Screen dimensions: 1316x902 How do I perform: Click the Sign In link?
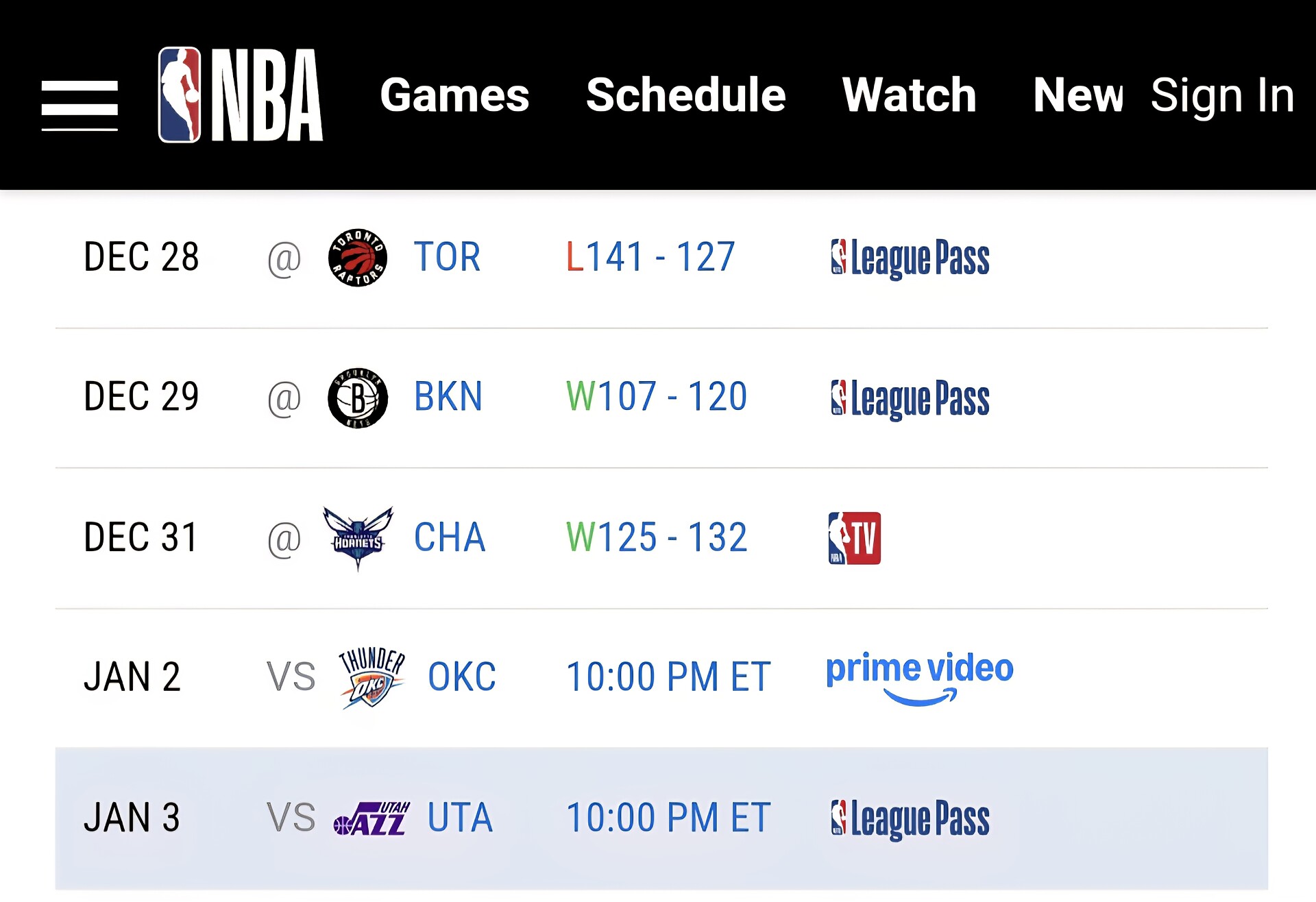point(1222,96)
